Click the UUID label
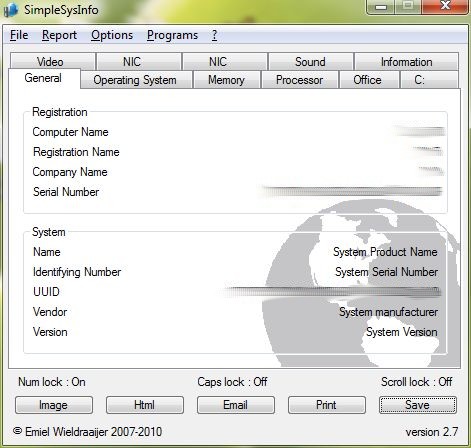The width and height of the screenshot is (471, 448). (x=46, y=292)
